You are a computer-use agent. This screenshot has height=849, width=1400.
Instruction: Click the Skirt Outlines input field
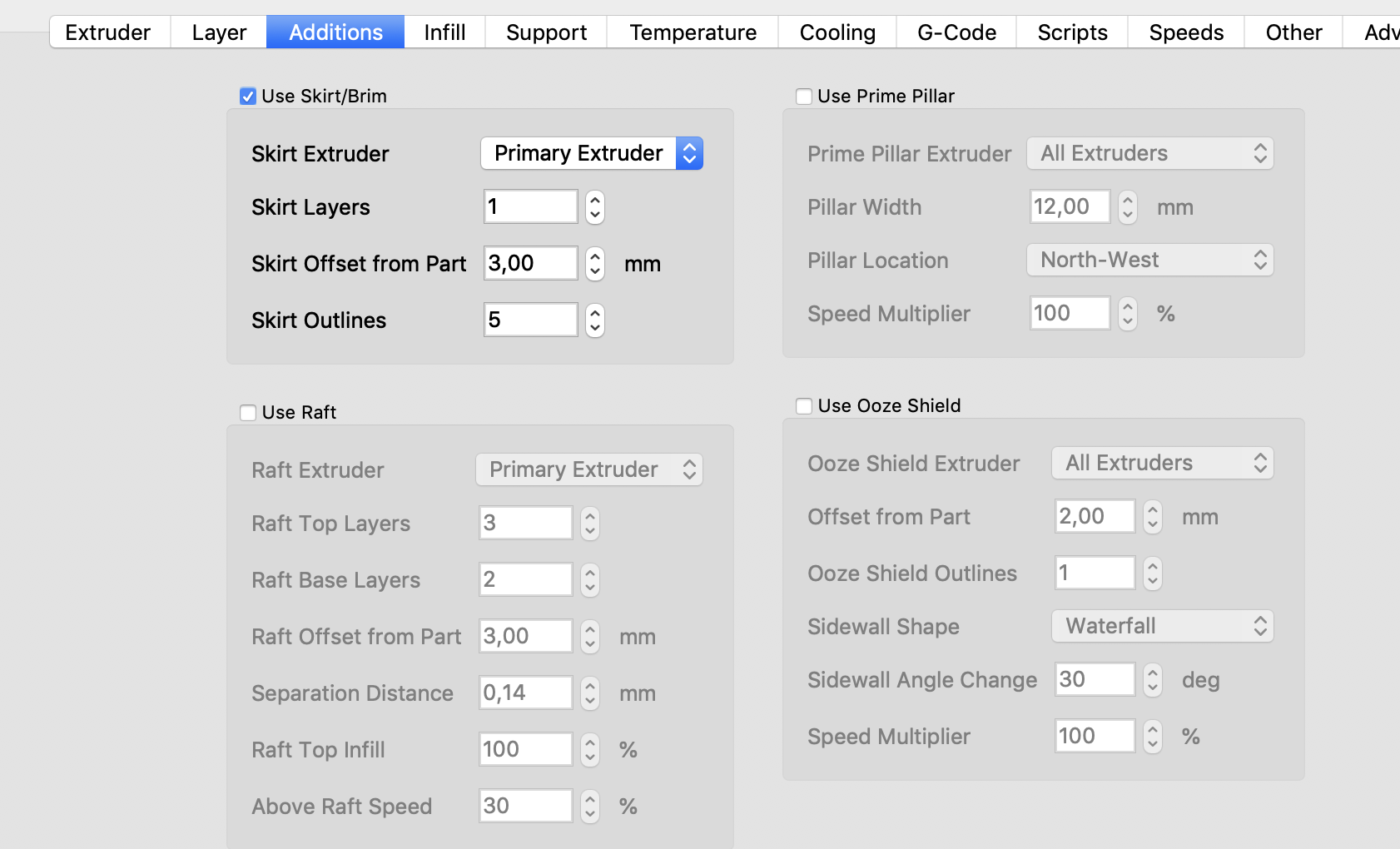point(530,320)
